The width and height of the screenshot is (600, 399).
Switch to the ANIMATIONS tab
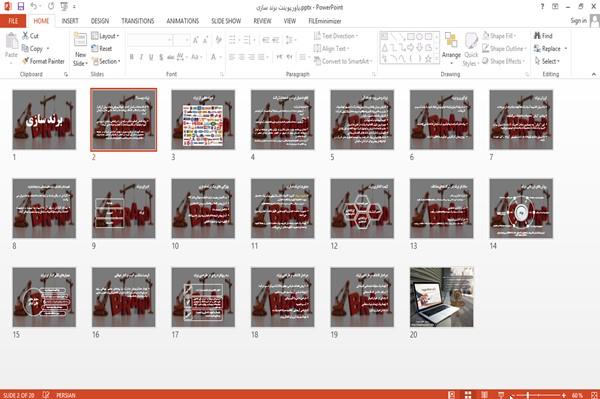pyautogui.click(x=183, y=21)
